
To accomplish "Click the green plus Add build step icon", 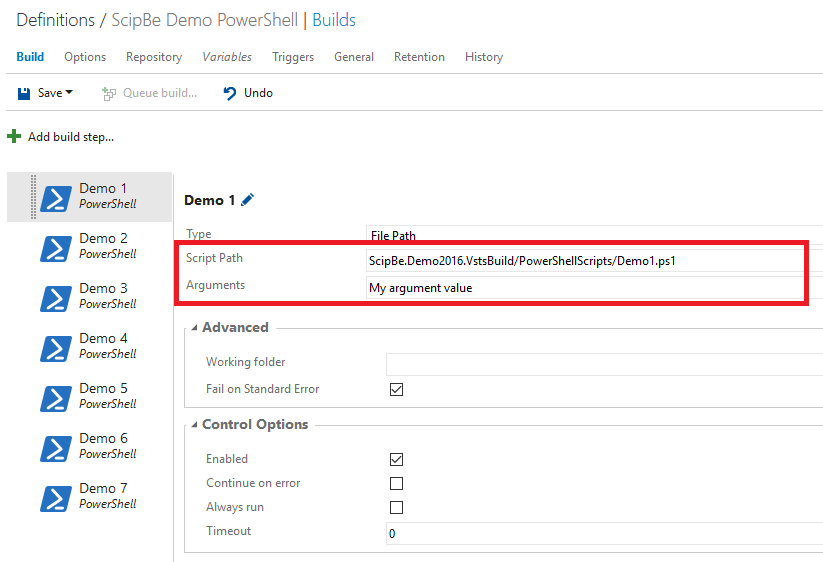I will (x=14, y=136).
